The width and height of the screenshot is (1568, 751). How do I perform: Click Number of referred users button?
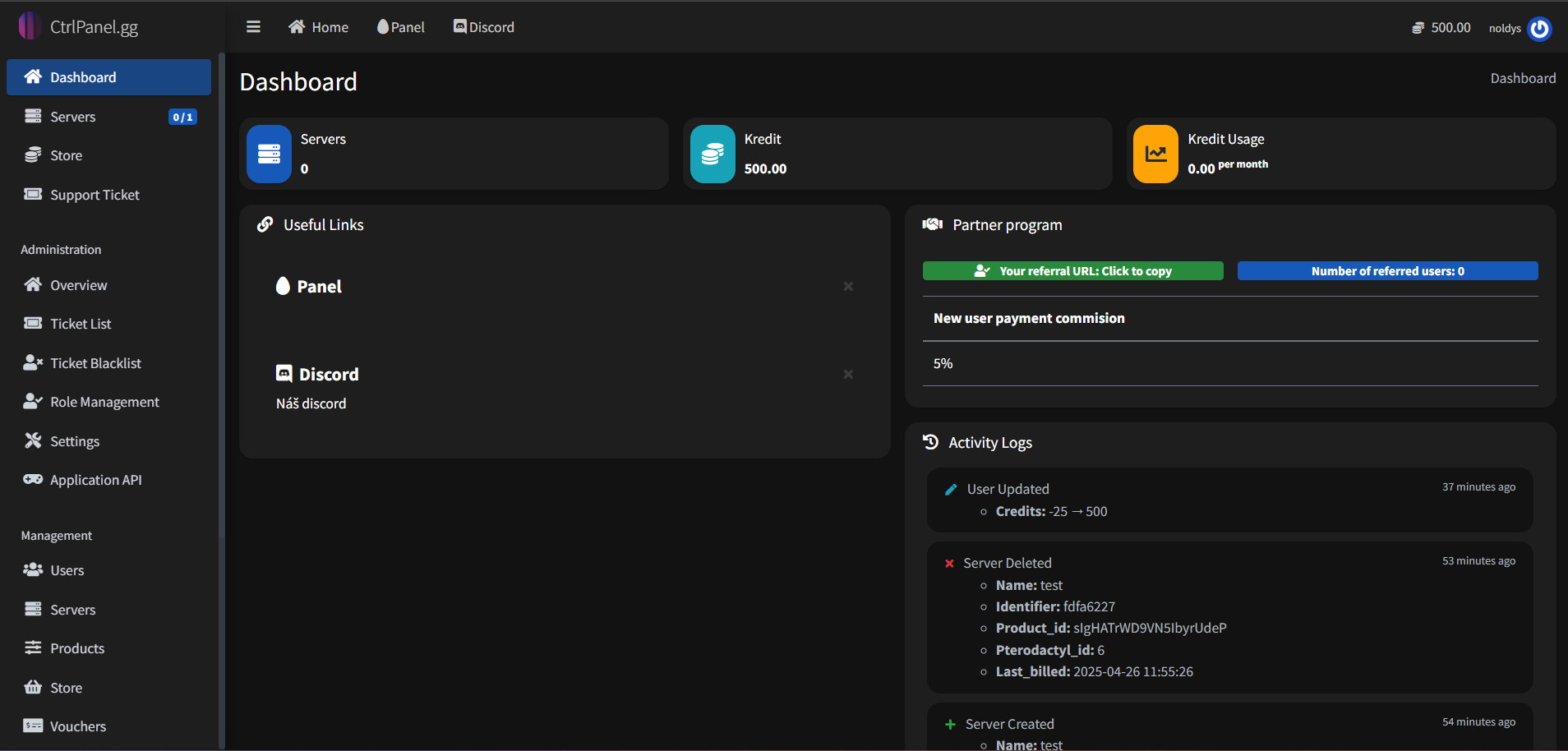(1387, 271)
